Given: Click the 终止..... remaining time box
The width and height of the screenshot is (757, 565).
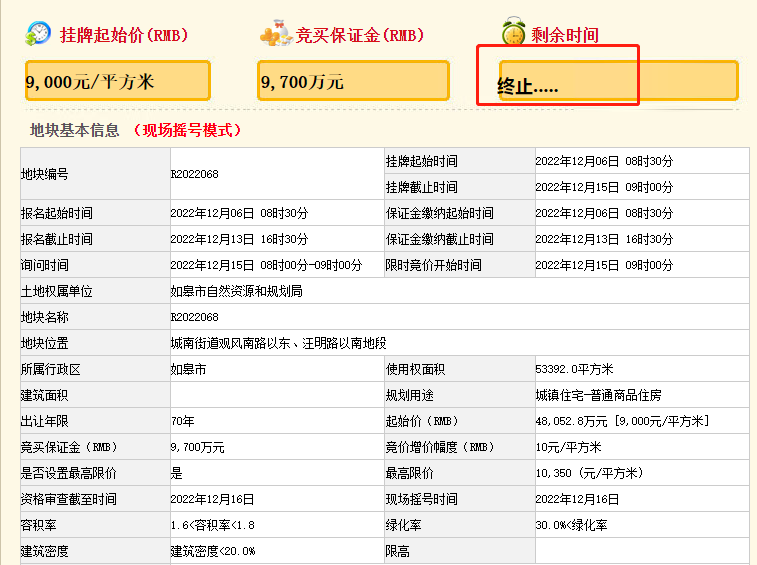Looking at the screenshot, I should [618, 81].
